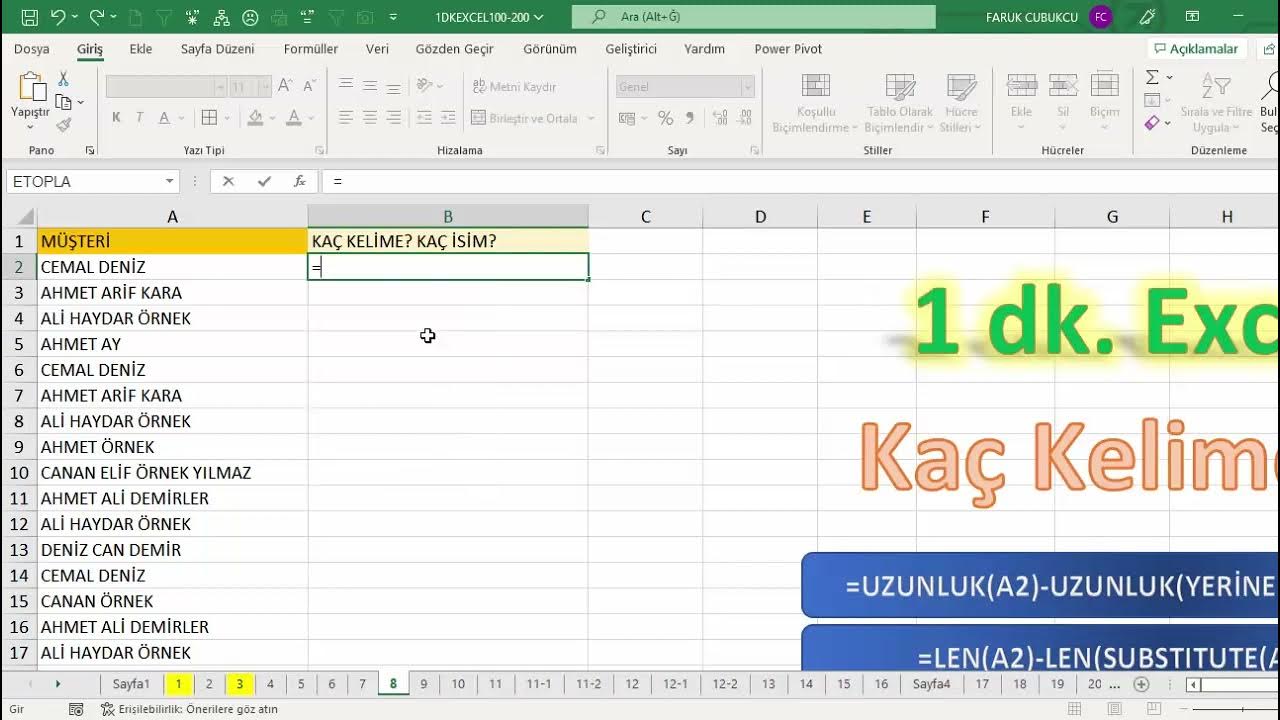Switch to the Ekle ribbon tab
The image size is (1280, 720).
pos(141,49)
